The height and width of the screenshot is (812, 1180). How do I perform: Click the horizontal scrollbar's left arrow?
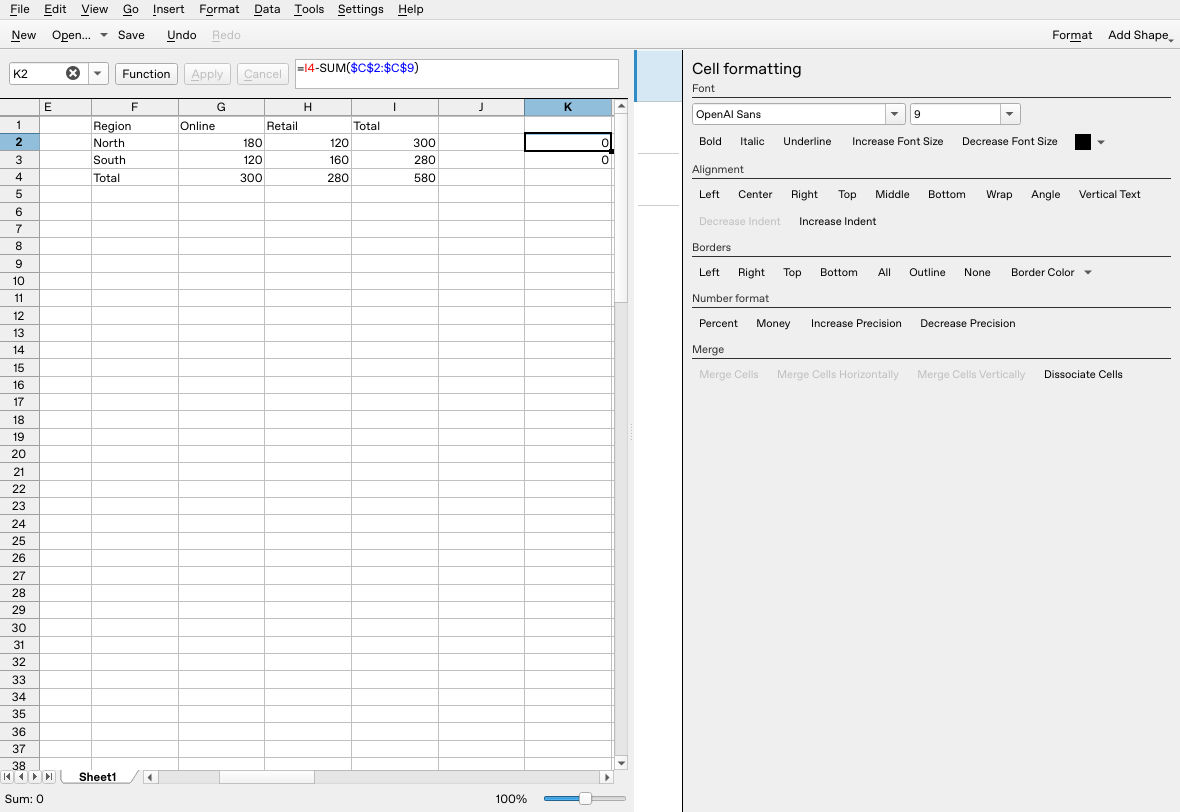pyautogui.click(x=151, y=777)
